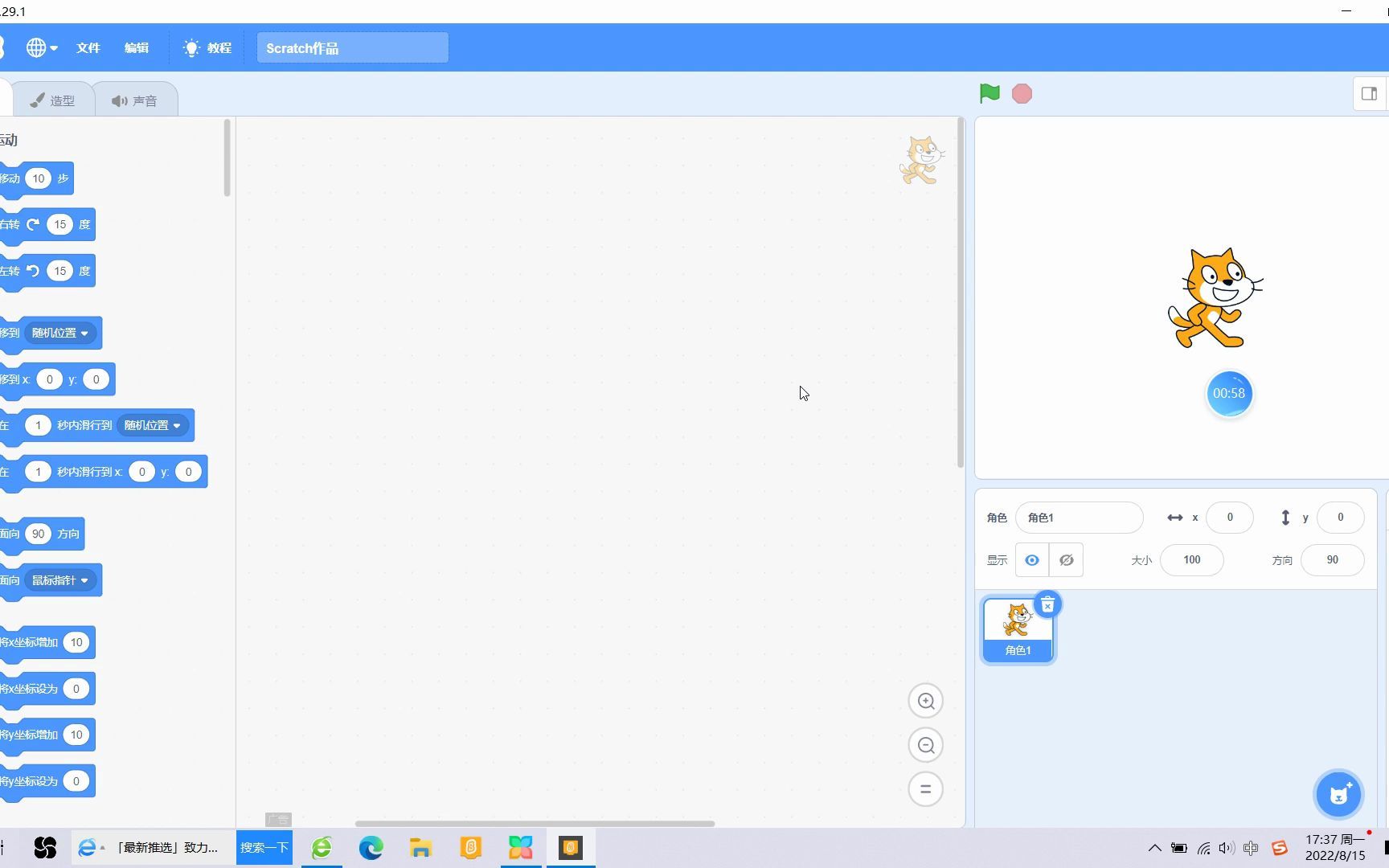Open 教程 tutorials
Image resolution: width=1389 pixels, height=868 pixels.
207,48
